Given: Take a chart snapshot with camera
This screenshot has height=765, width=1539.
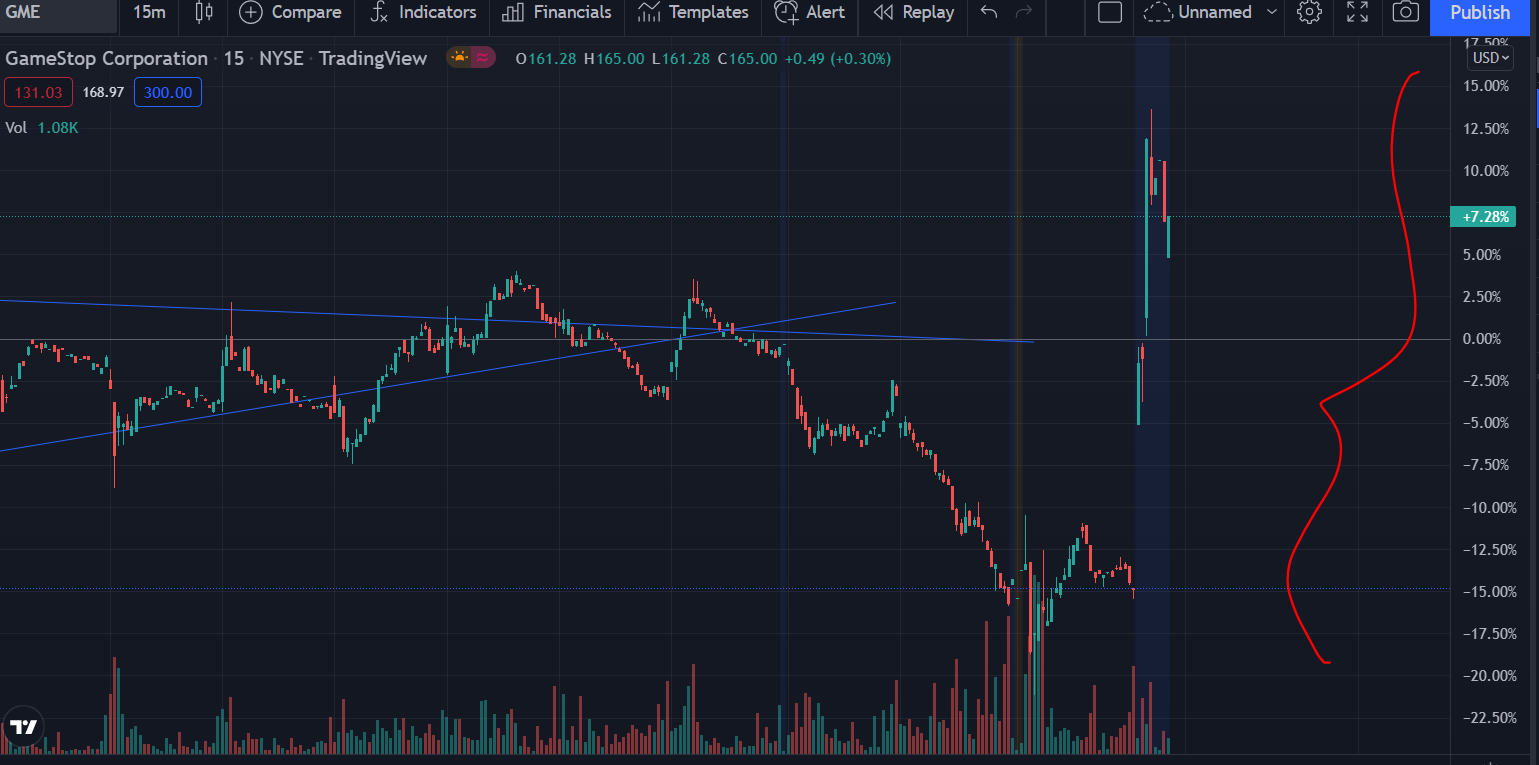Looking at the screenshot, I should point(1405,12).
